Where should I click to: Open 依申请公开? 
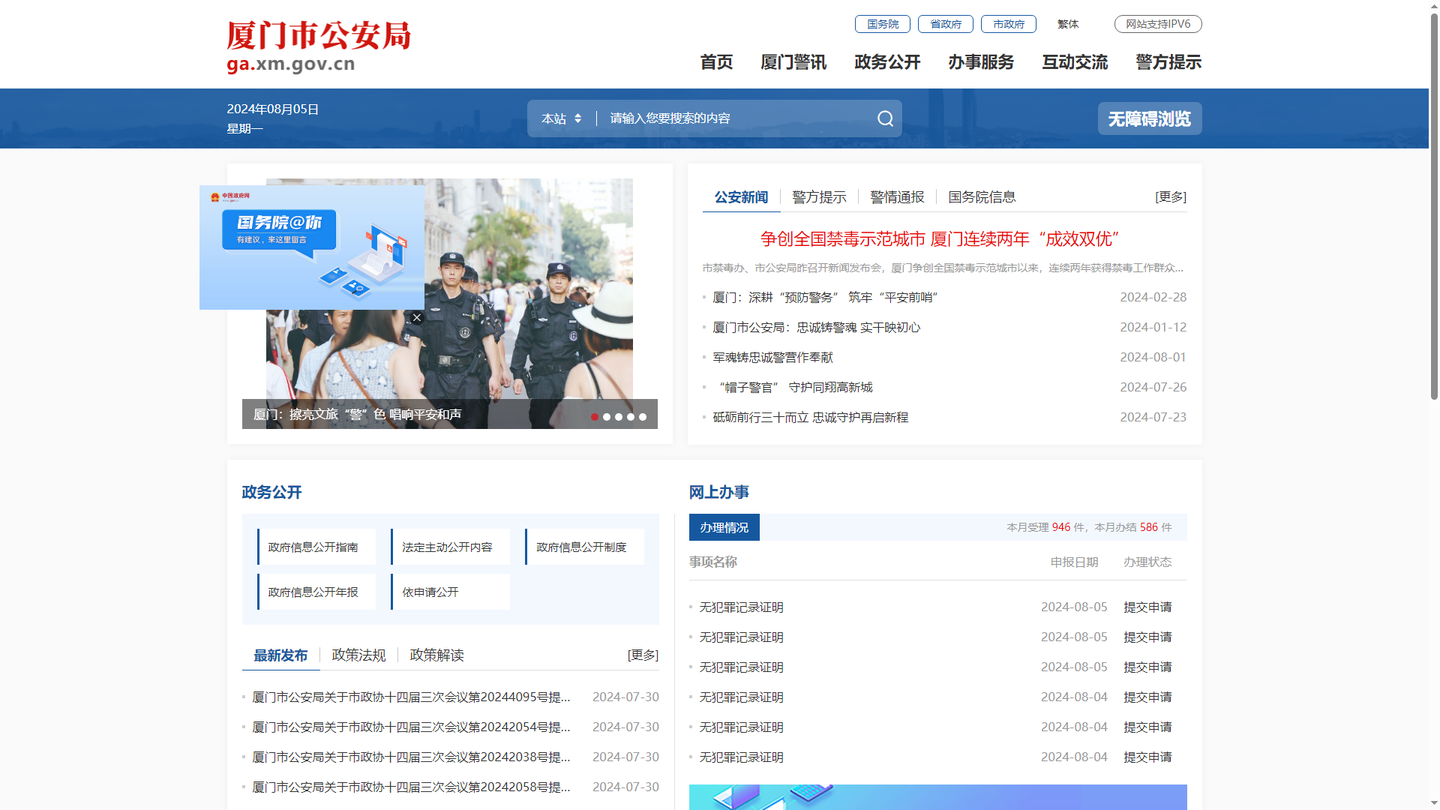click(451, 592)
